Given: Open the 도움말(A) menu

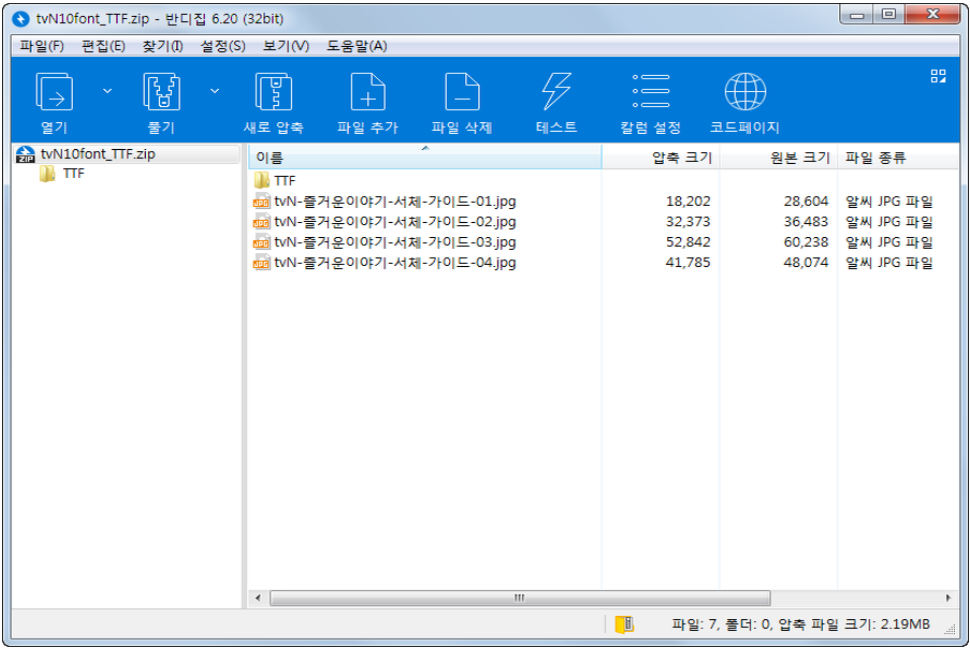Looking at the screenshot, I should coord(357,46).
